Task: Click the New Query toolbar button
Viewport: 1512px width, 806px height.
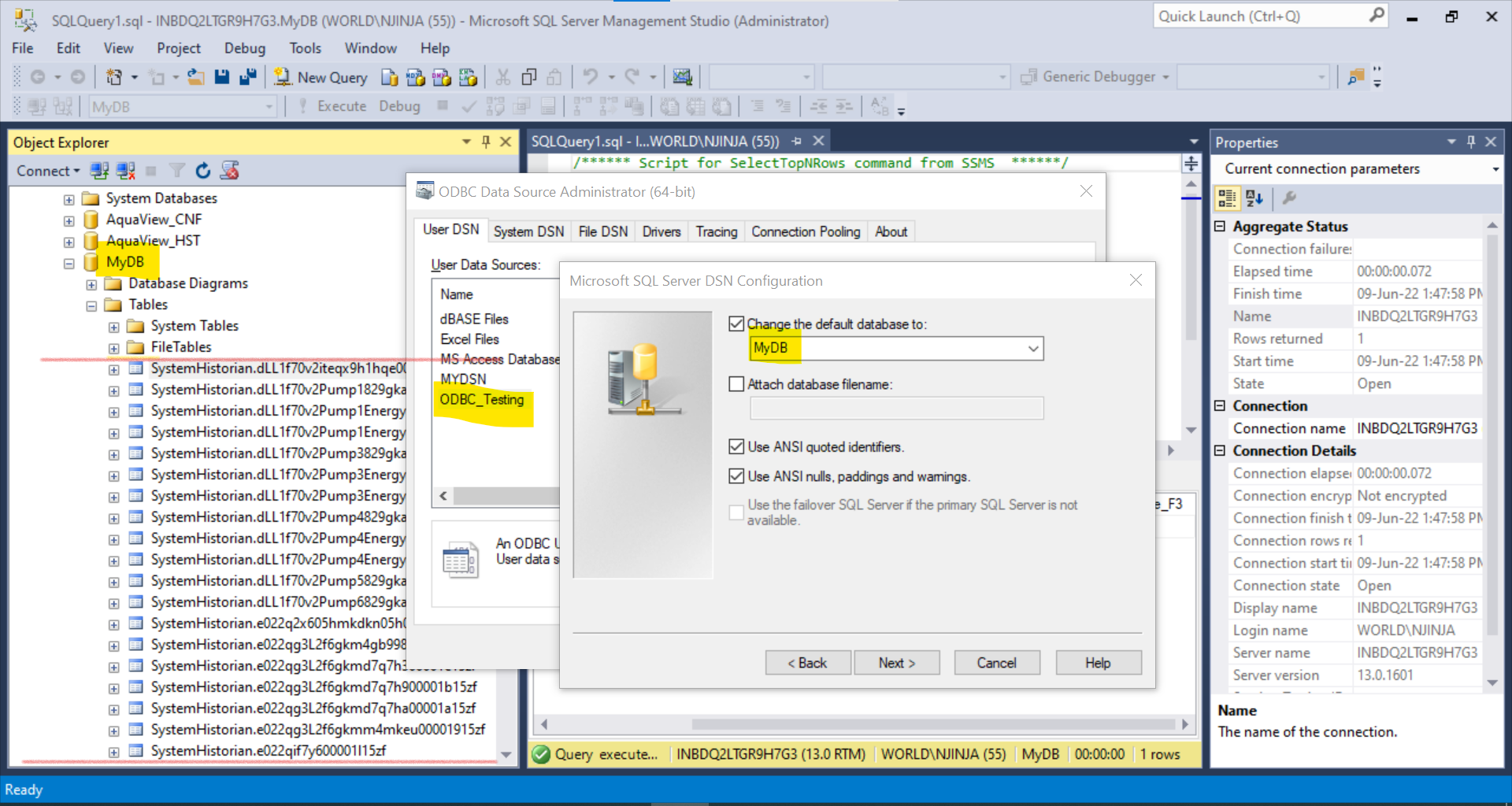Action: (x=321, y=77)
